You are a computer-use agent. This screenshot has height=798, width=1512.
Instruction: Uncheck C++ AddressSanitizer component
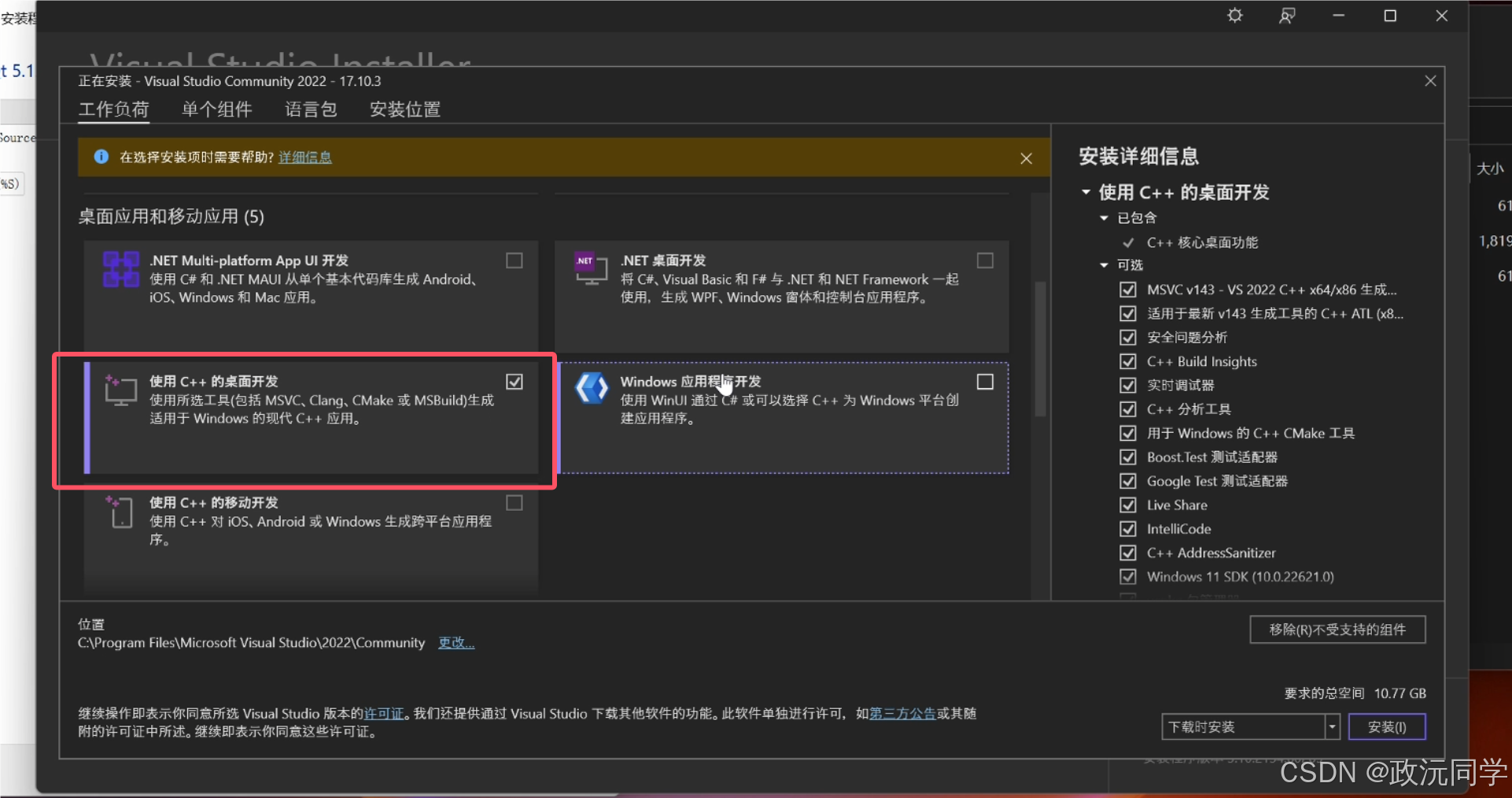tap(1128, 552)
